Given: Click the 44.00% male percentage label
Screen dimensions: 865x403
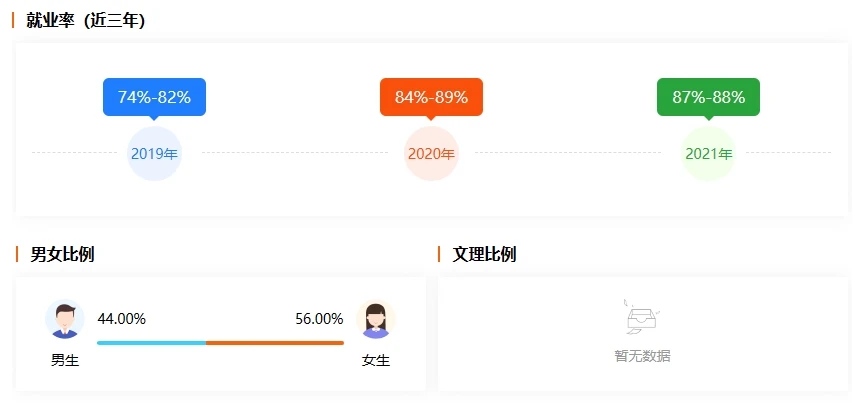Looking at the screenshot, I should point(121,319).
